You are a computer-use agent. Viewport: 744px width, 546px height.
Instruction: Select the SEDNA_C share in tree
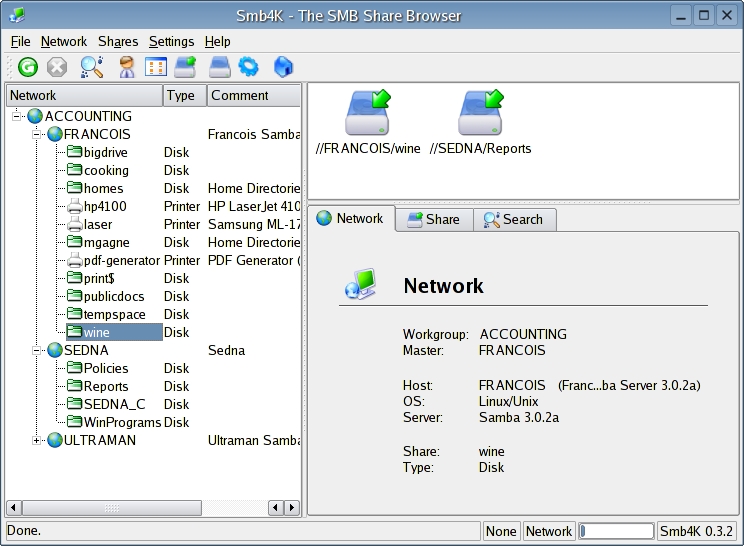114,404
